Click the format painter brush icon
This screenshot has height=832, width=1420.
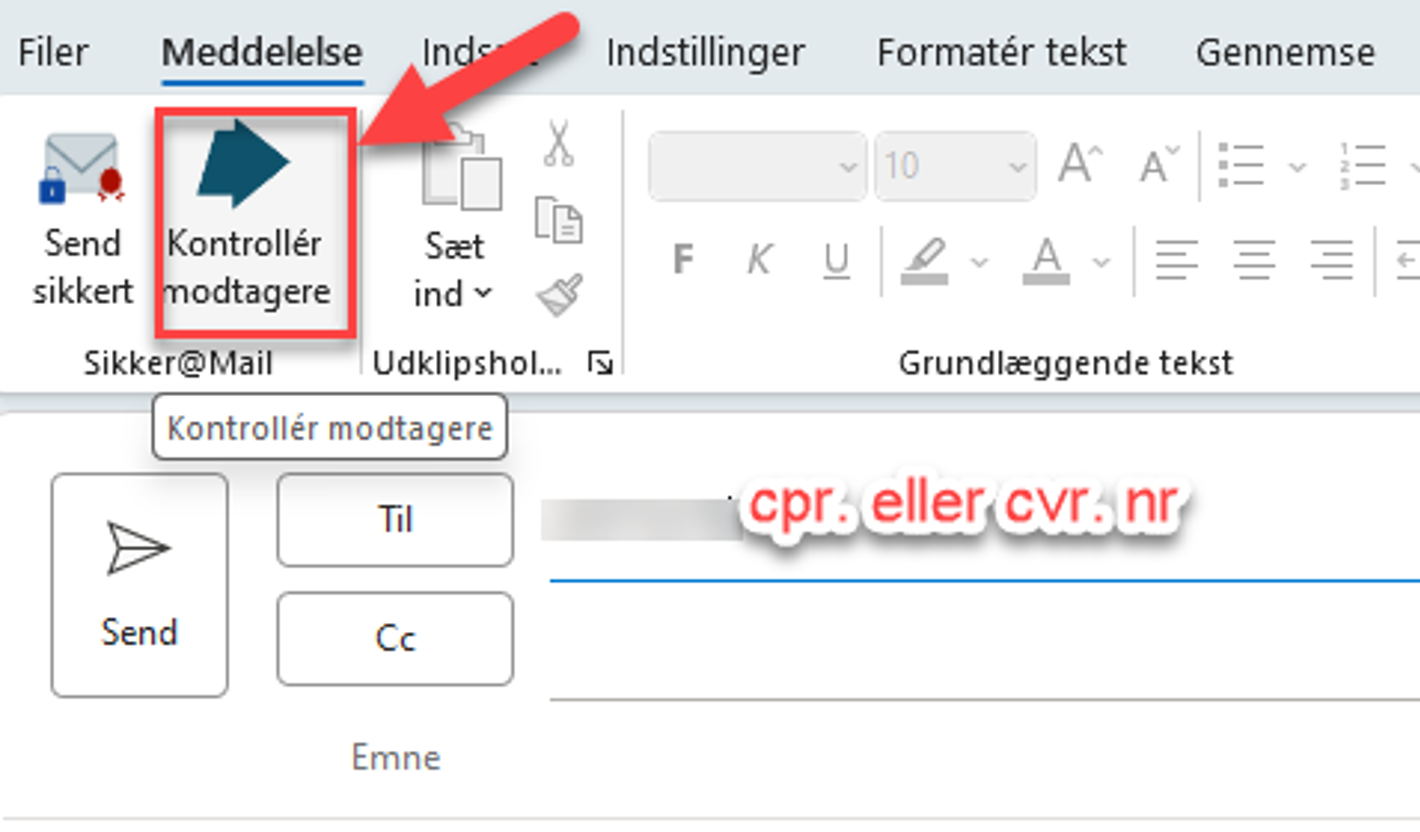click(558, 296)
